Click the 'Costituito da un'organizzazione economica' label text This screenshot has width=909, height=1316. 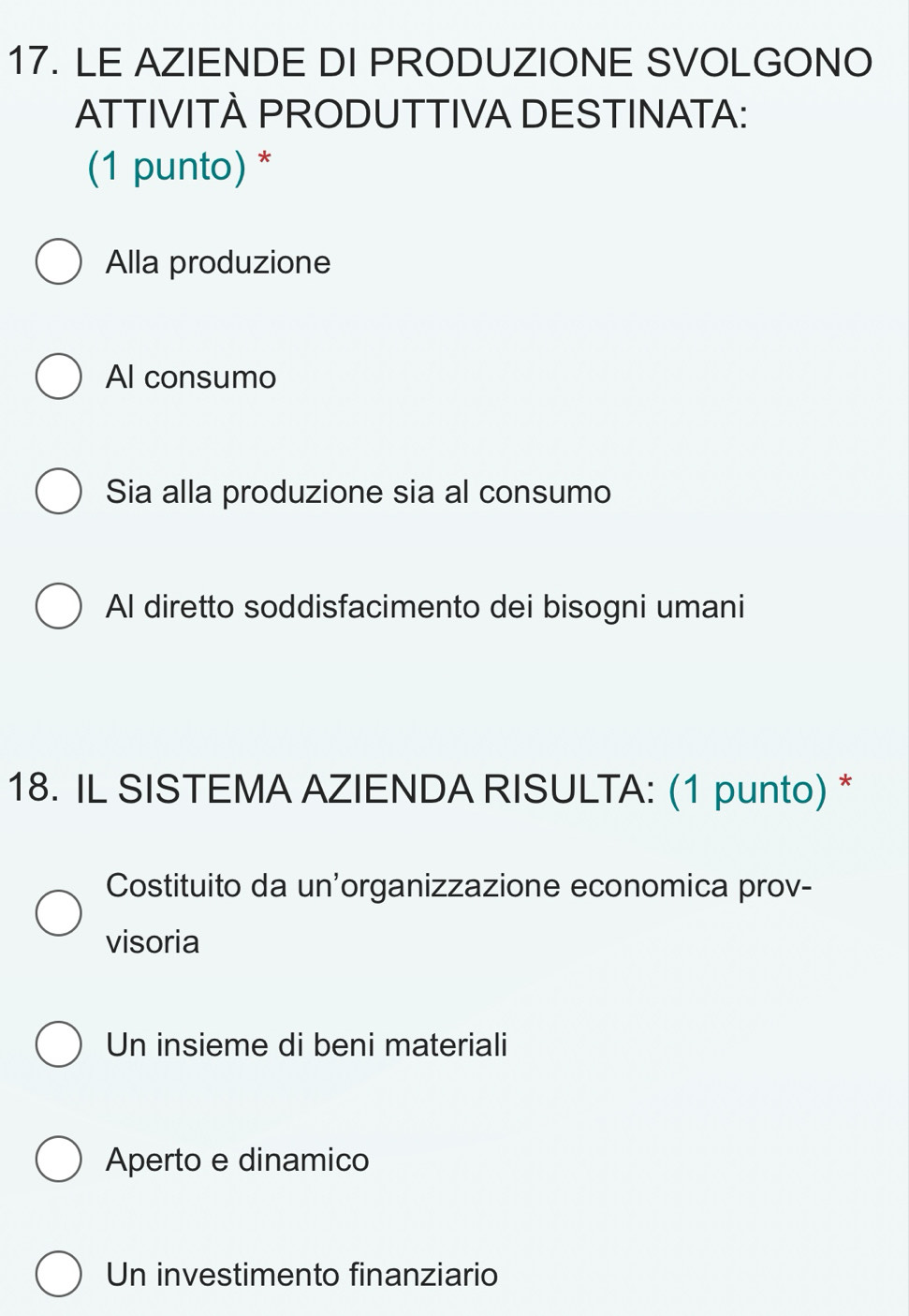click(x=418, y=887)
